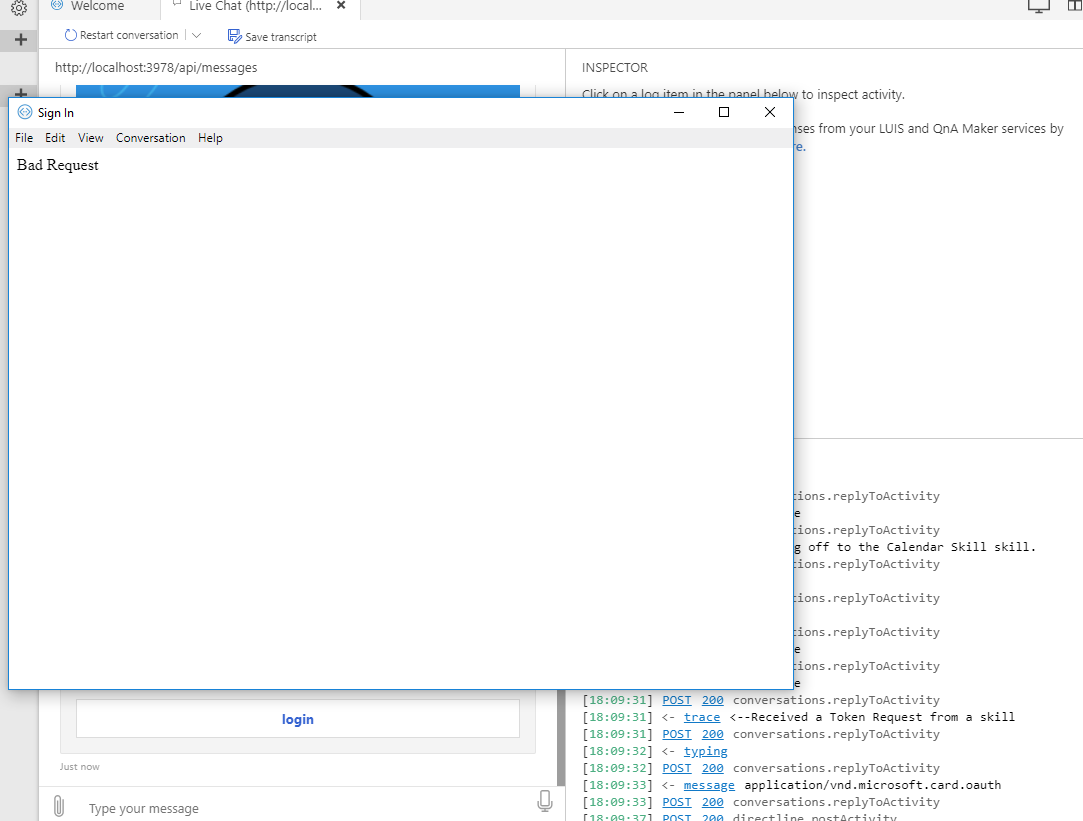Viewport: 1083px width, 821px height.
Task: Click the presentation mode monitor icon
Action: pos(1037,6)
